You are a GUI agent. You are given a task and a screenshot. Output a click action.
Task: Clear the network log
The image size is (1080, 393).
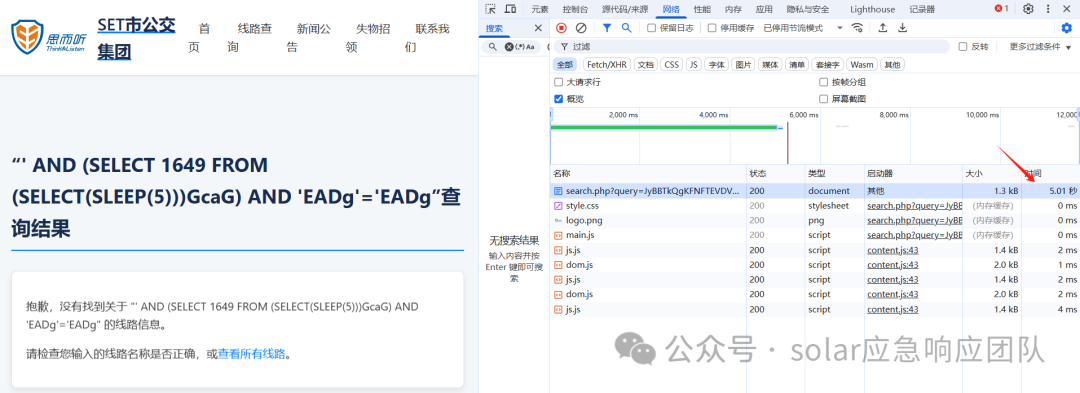[x=581, y=28]
